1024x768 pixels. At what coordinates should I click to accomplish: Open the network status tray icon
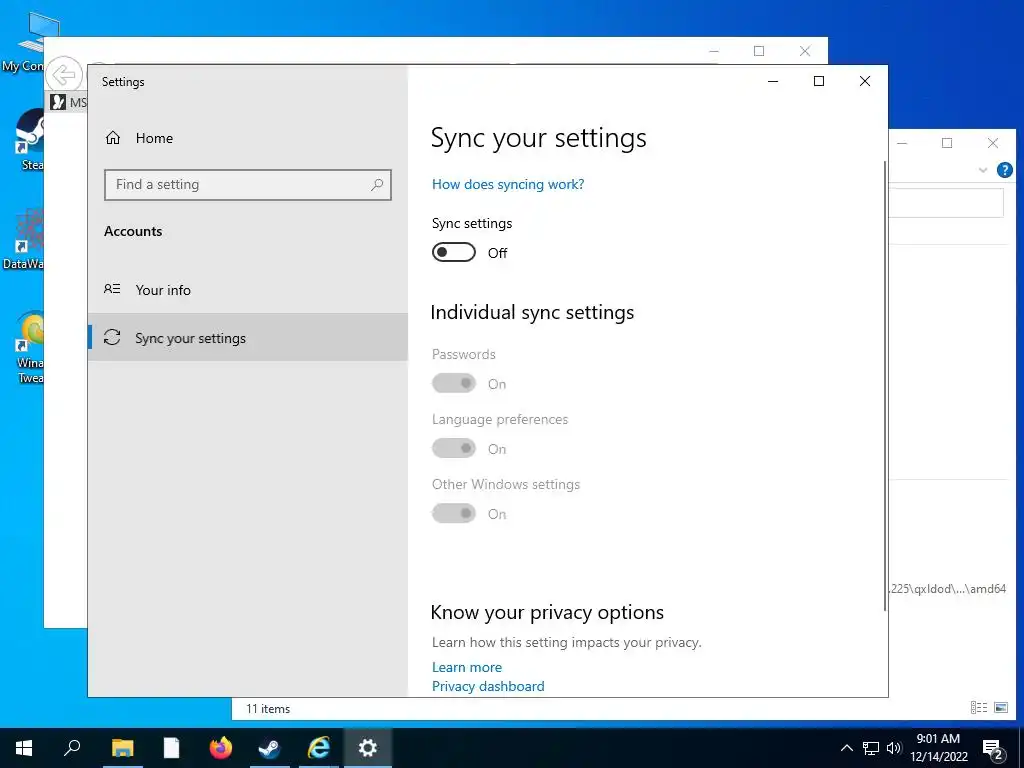coord(870,748)
